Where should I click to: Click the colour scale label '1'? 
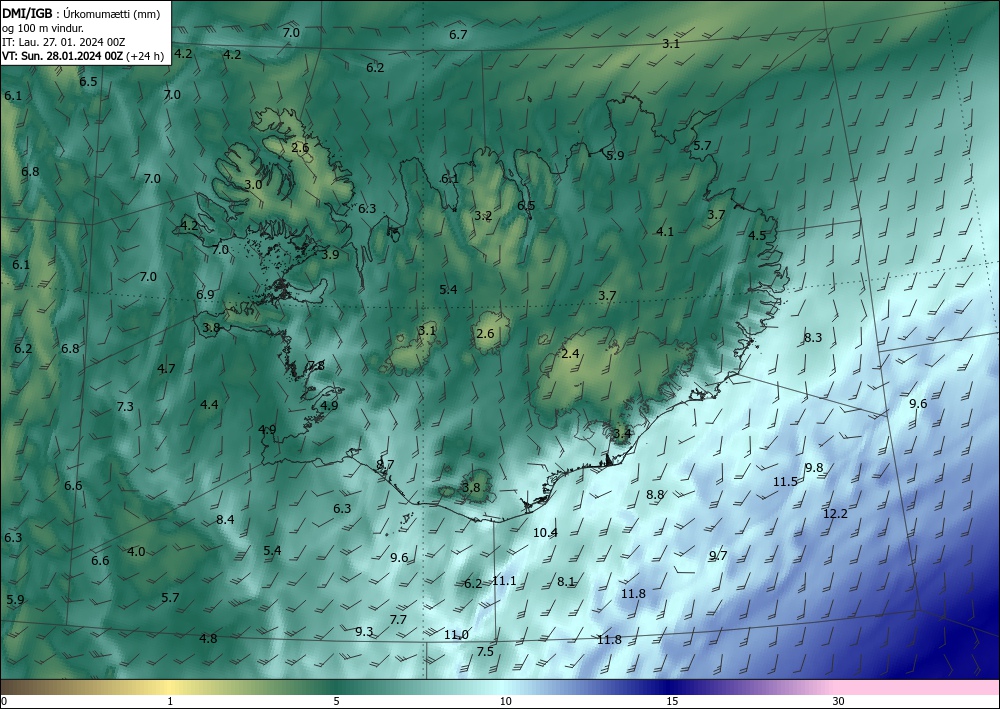click(170, 702)
